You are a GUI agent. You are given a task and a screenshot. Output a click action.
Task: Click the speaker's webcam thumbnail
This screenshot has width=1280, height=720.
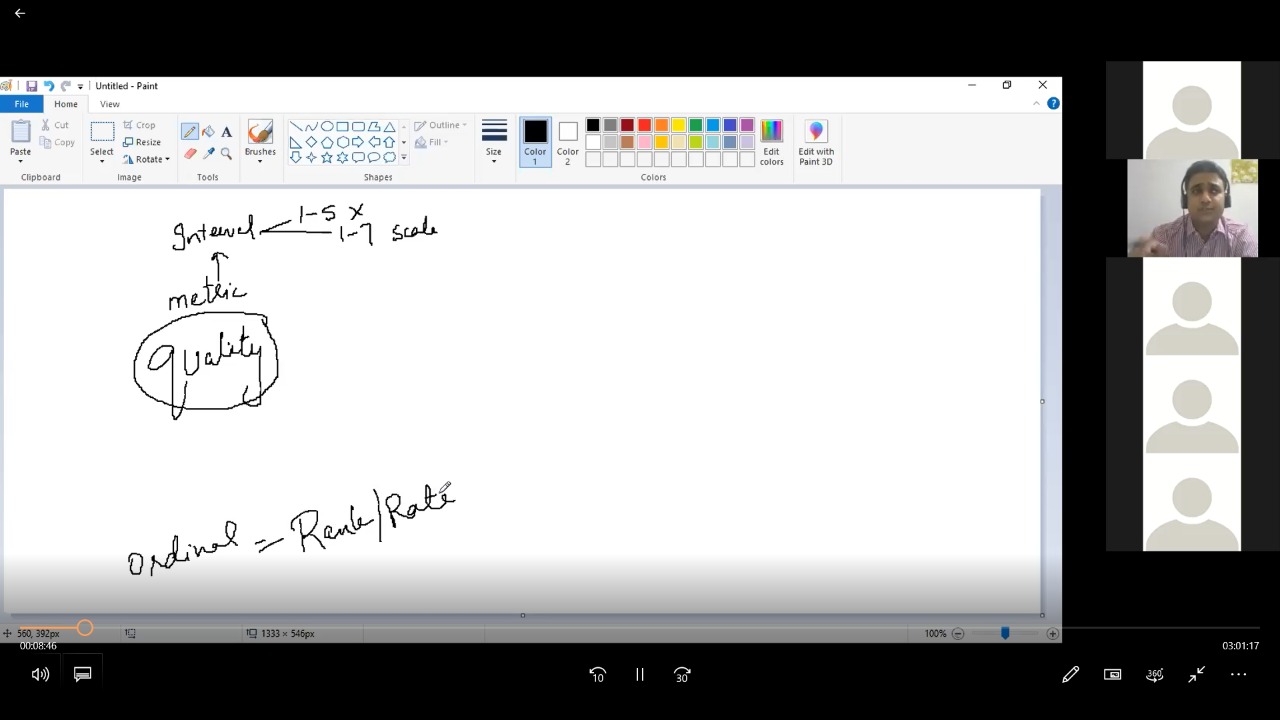tap(1192, 208)
